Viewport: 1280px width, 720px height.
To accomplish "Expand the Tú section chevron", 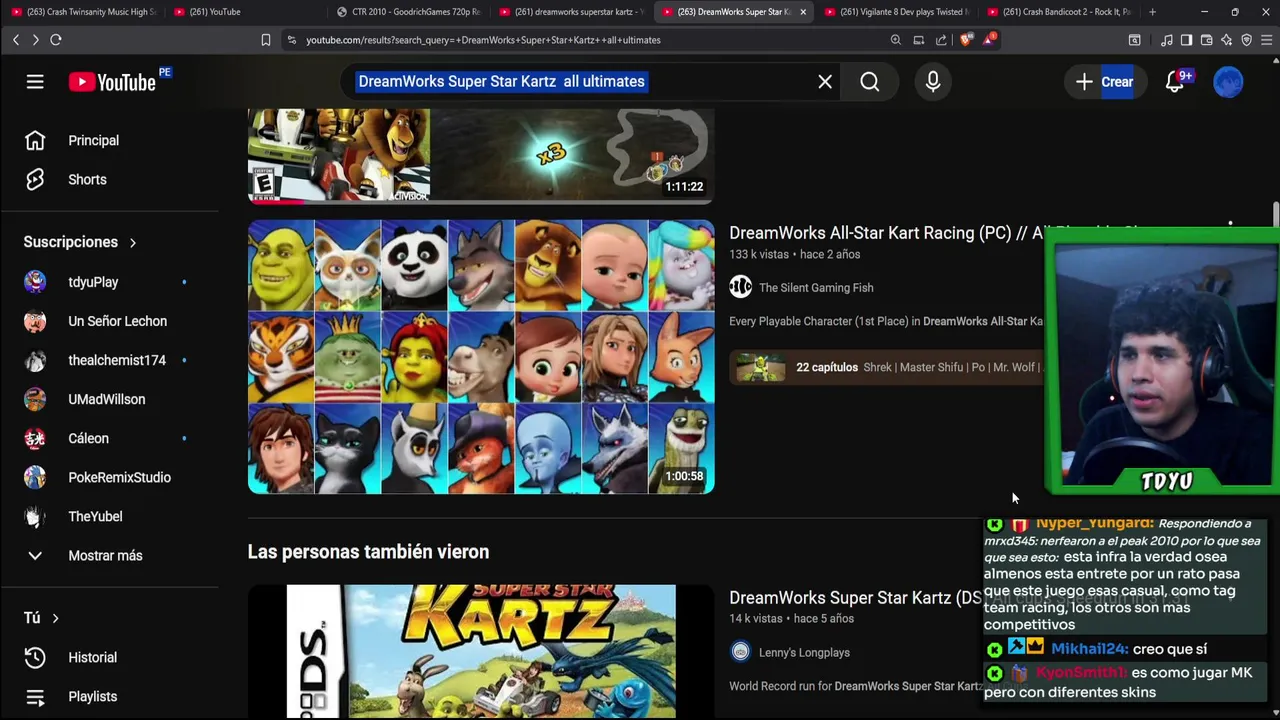I will pyautogui.click(x=55, y=619).
